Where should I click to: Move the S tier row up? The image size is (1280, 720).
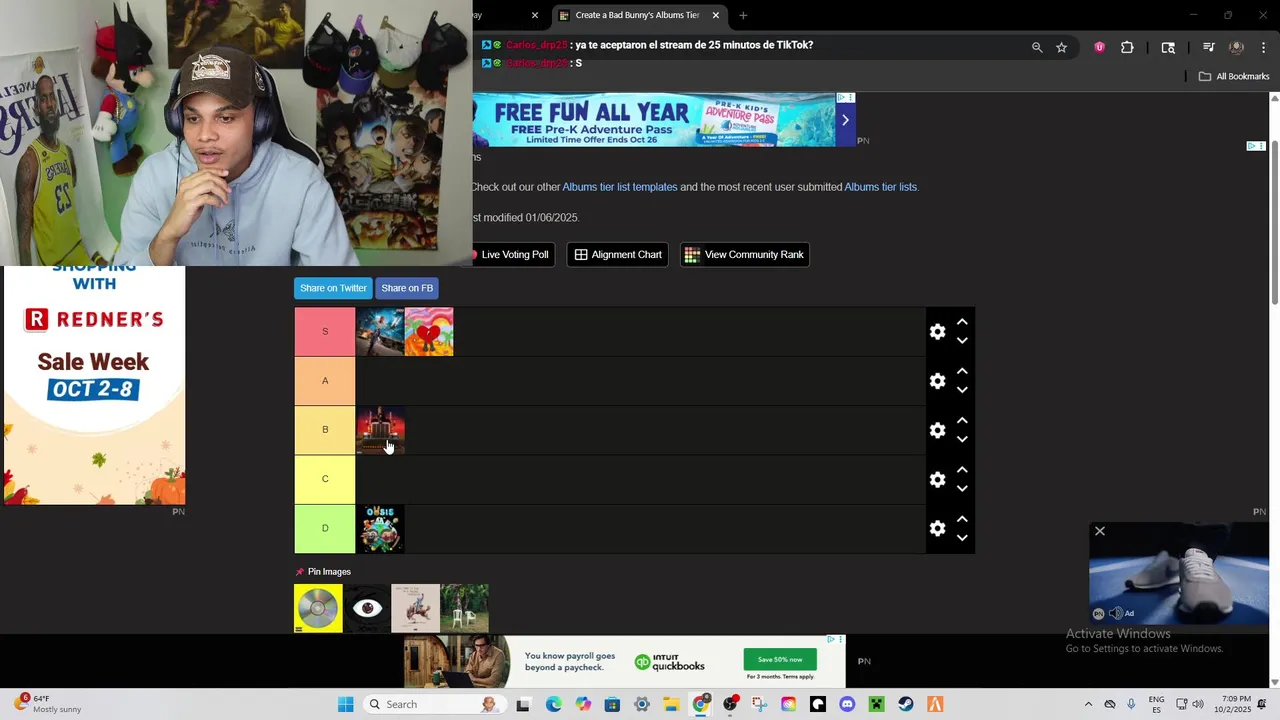click(962, 322)
